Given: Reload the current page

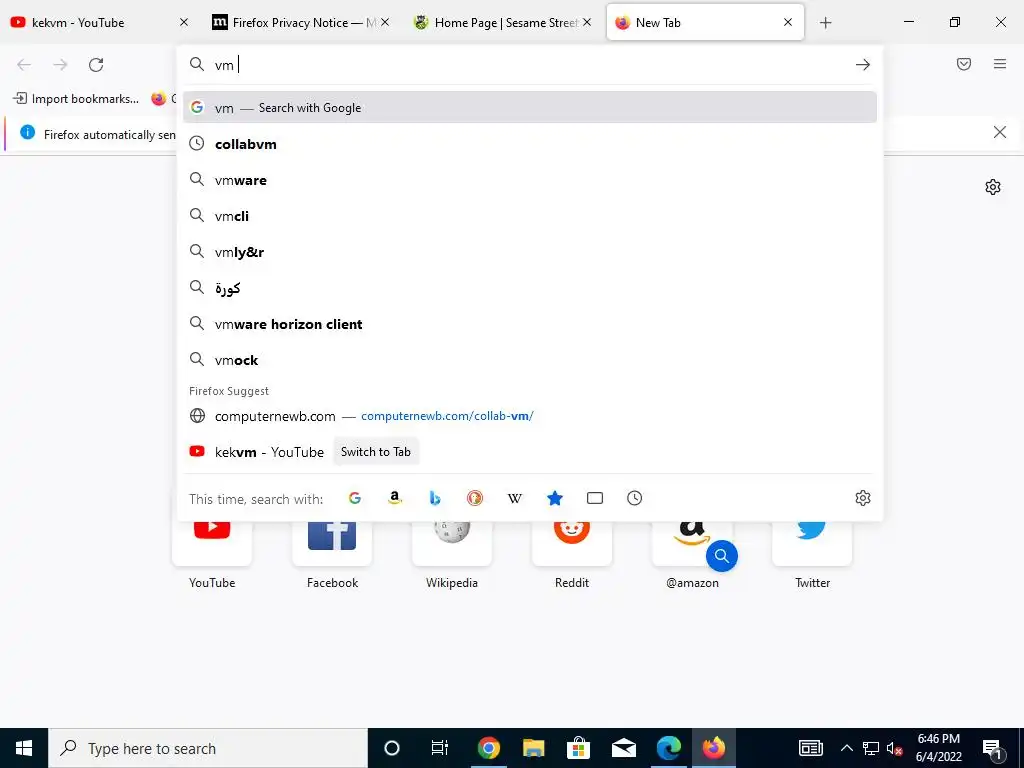Looking at the screenshot, I should coord(96,65).
